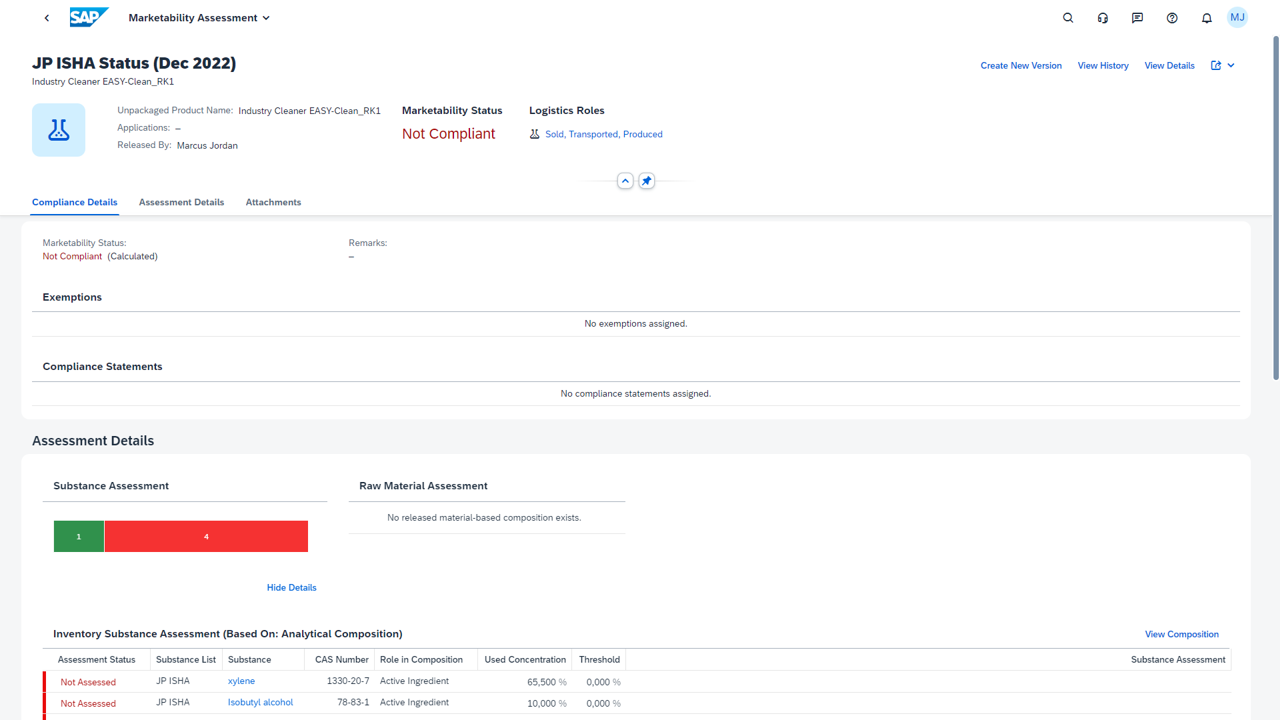Open the search icon in header
This screenshot has width=1280, height=720.
click(1068, 18)
